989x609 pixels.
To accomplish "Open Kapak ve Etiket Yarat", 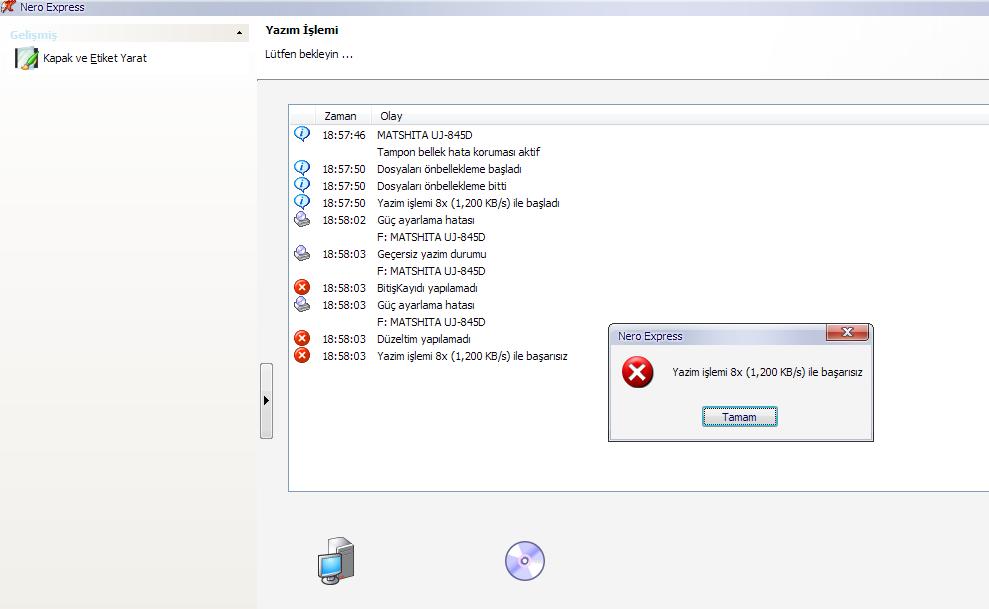I will [x=95, y=58].
